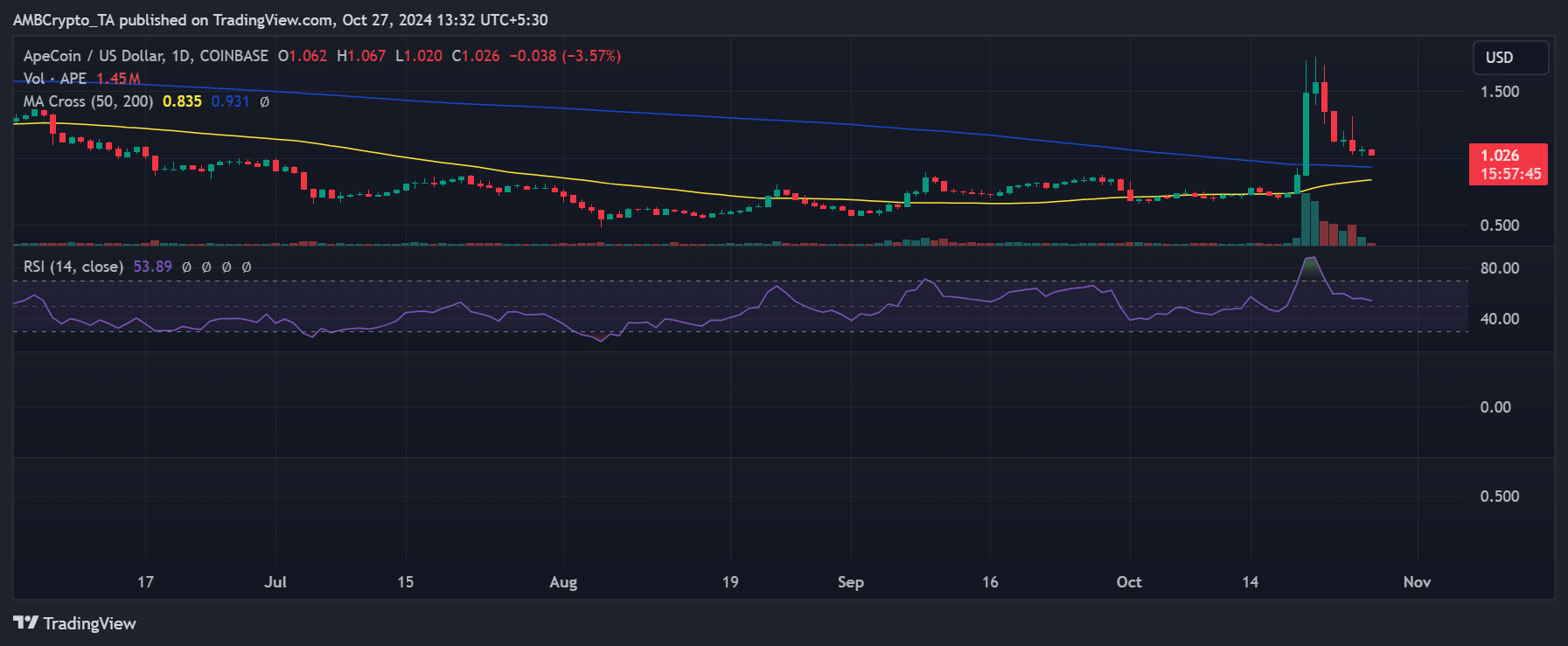Screen dimensions: 1568x646
Task: Click the daily change −0.038 (−3.57%)
Action: (565, 56)
